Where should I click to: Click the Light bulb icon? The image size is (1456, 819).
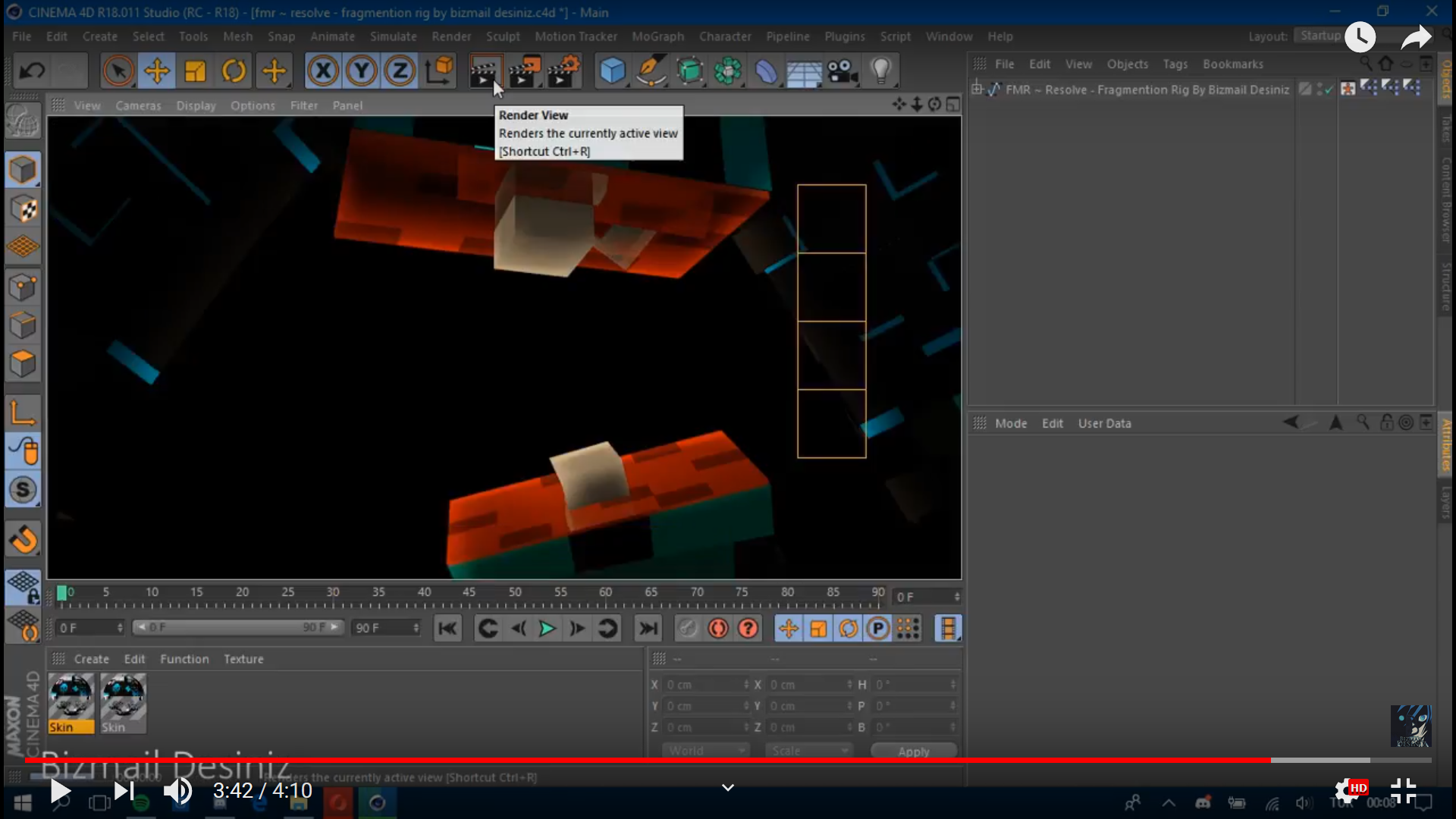pos(880,71)
